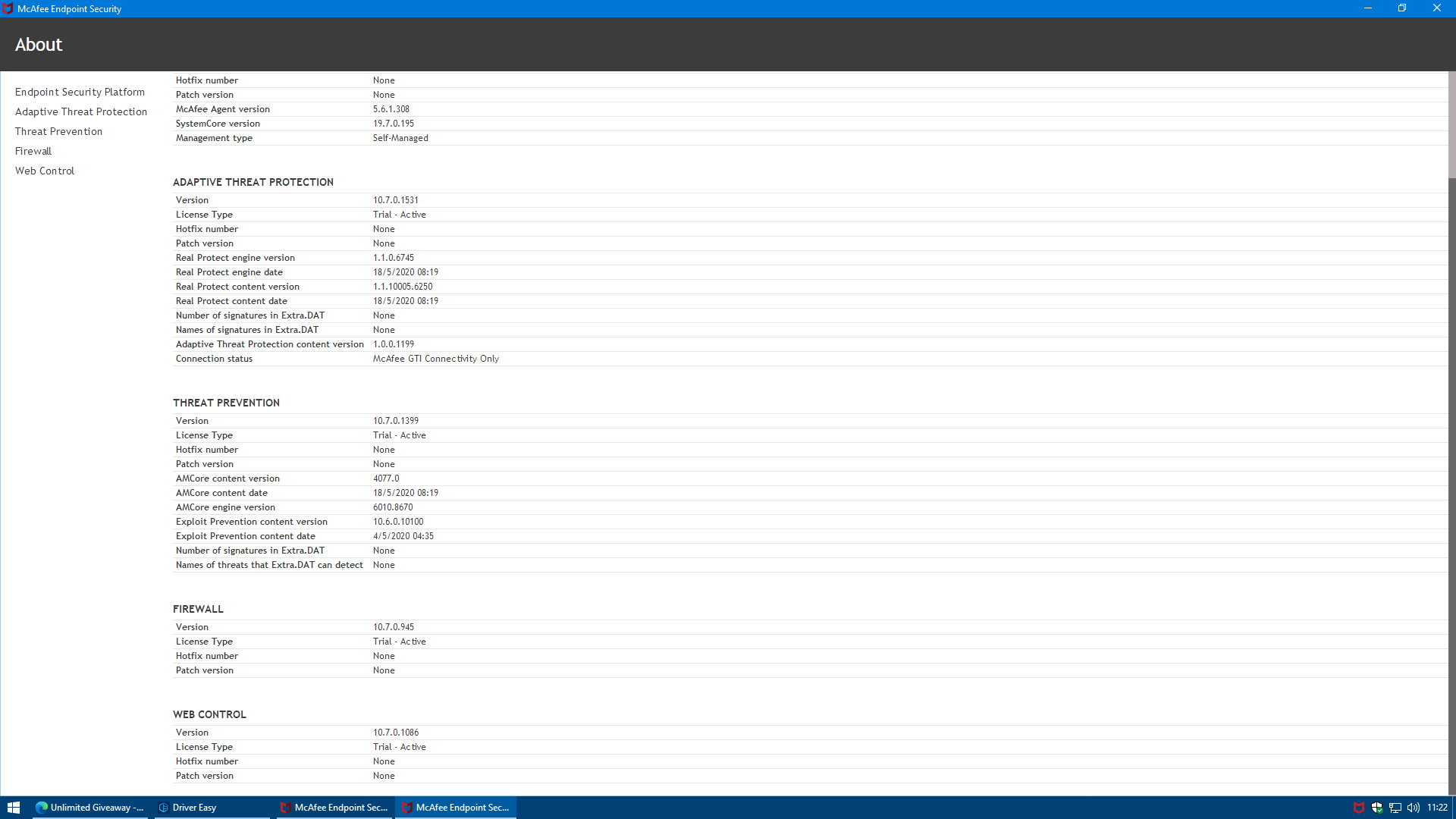Image resolution: width=1456 pixels, height=819 pixels.
Task: Click the vertical scrollbar thumb
Action: click(x=1451, y=125)
